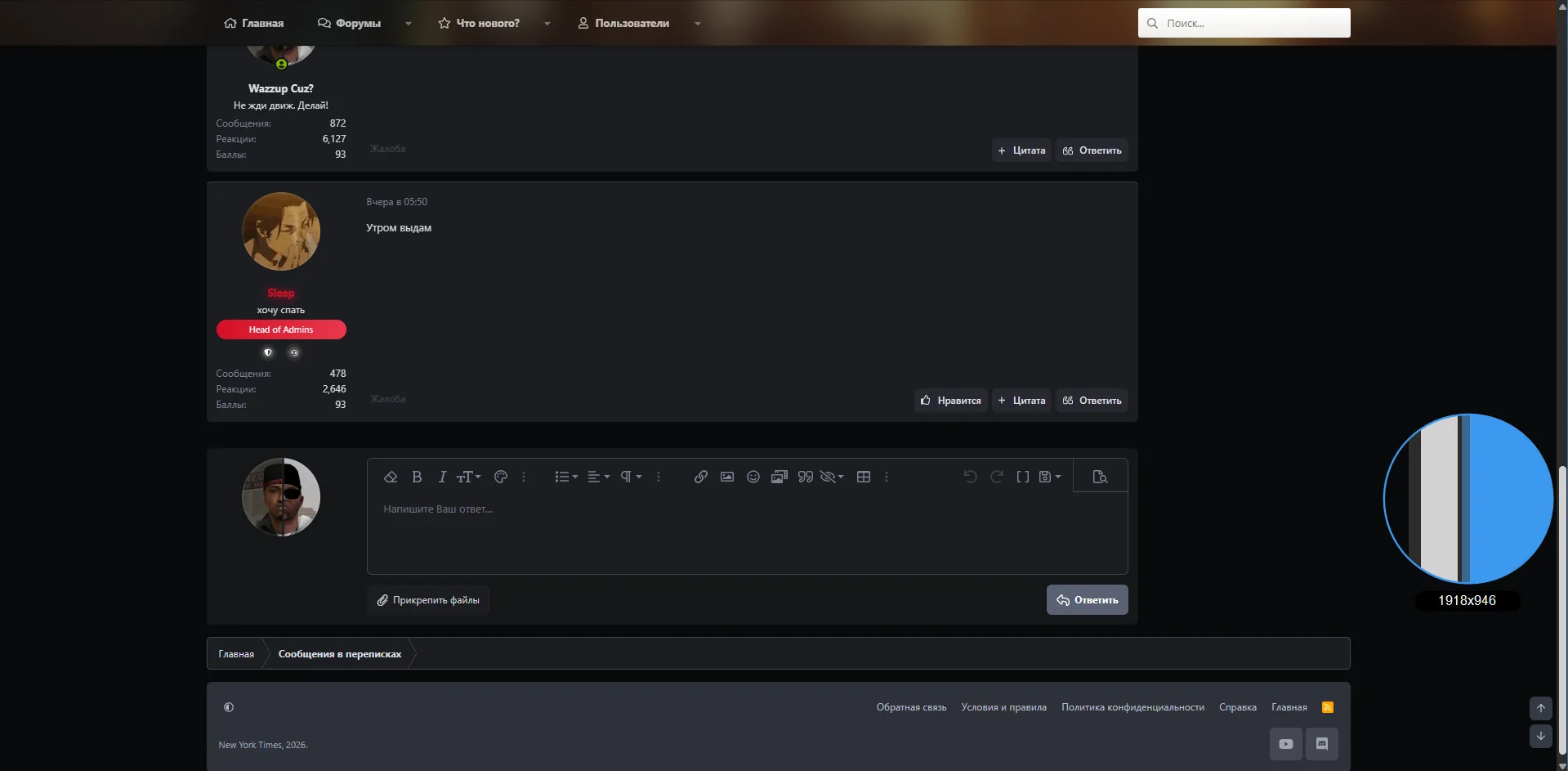Open the smiley emoji picker
Image resolution: width=1568 pixels, height=771 pixels.
(753, 477)
